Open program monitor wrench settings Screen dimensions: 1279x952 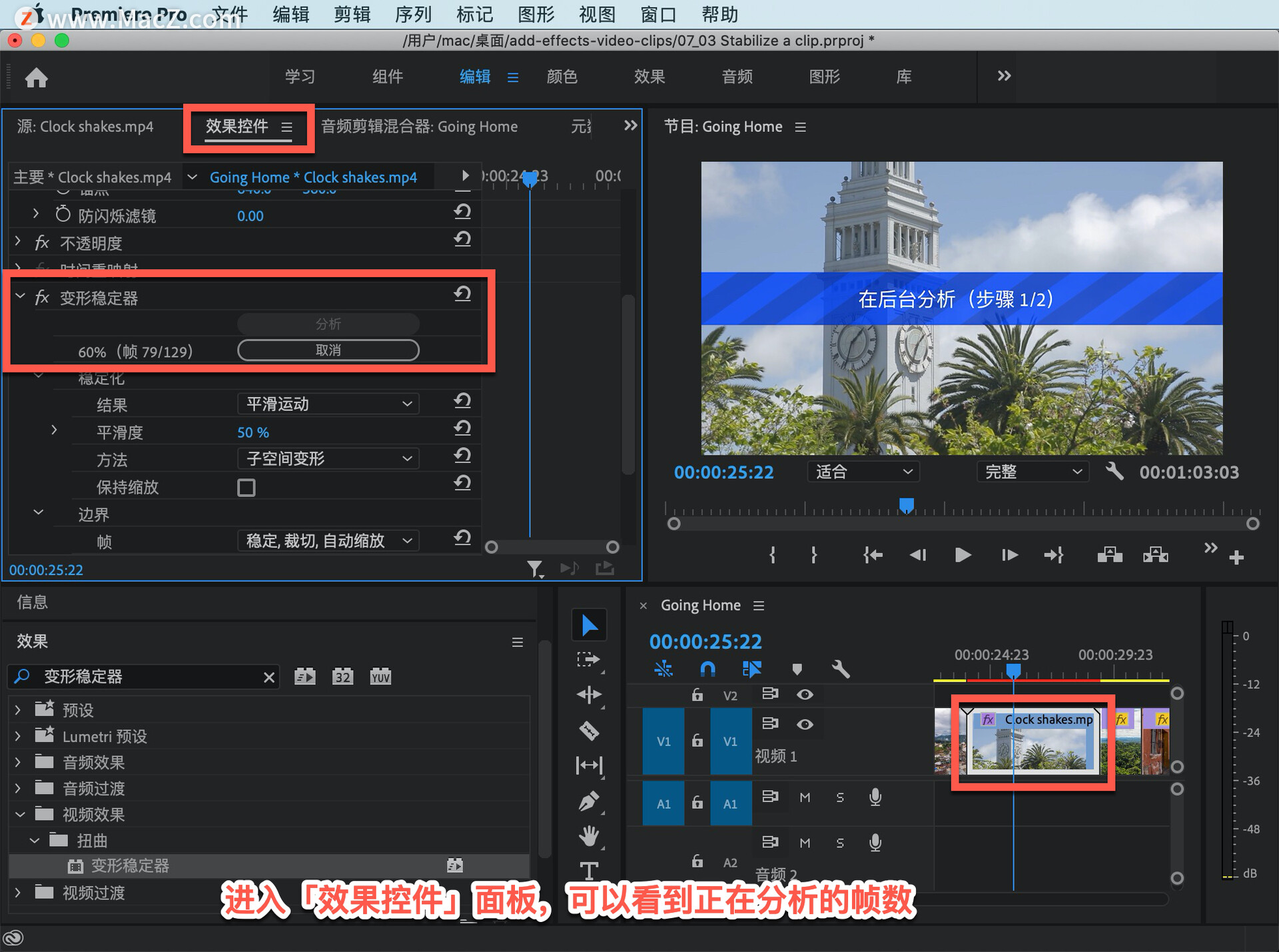[x=1114, y=472]
